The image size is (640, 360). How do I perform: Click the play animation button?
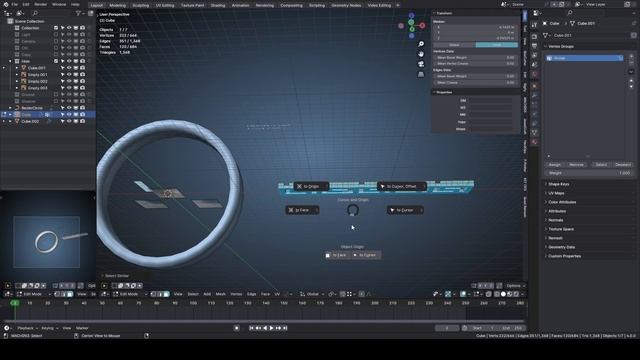[271, 328]
